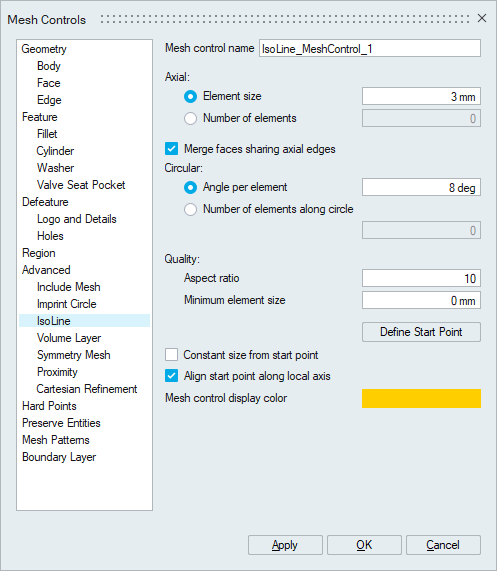Toggle Align start point along local axis
The width and height of the screenshot is (497, 571).
point(171,376)
